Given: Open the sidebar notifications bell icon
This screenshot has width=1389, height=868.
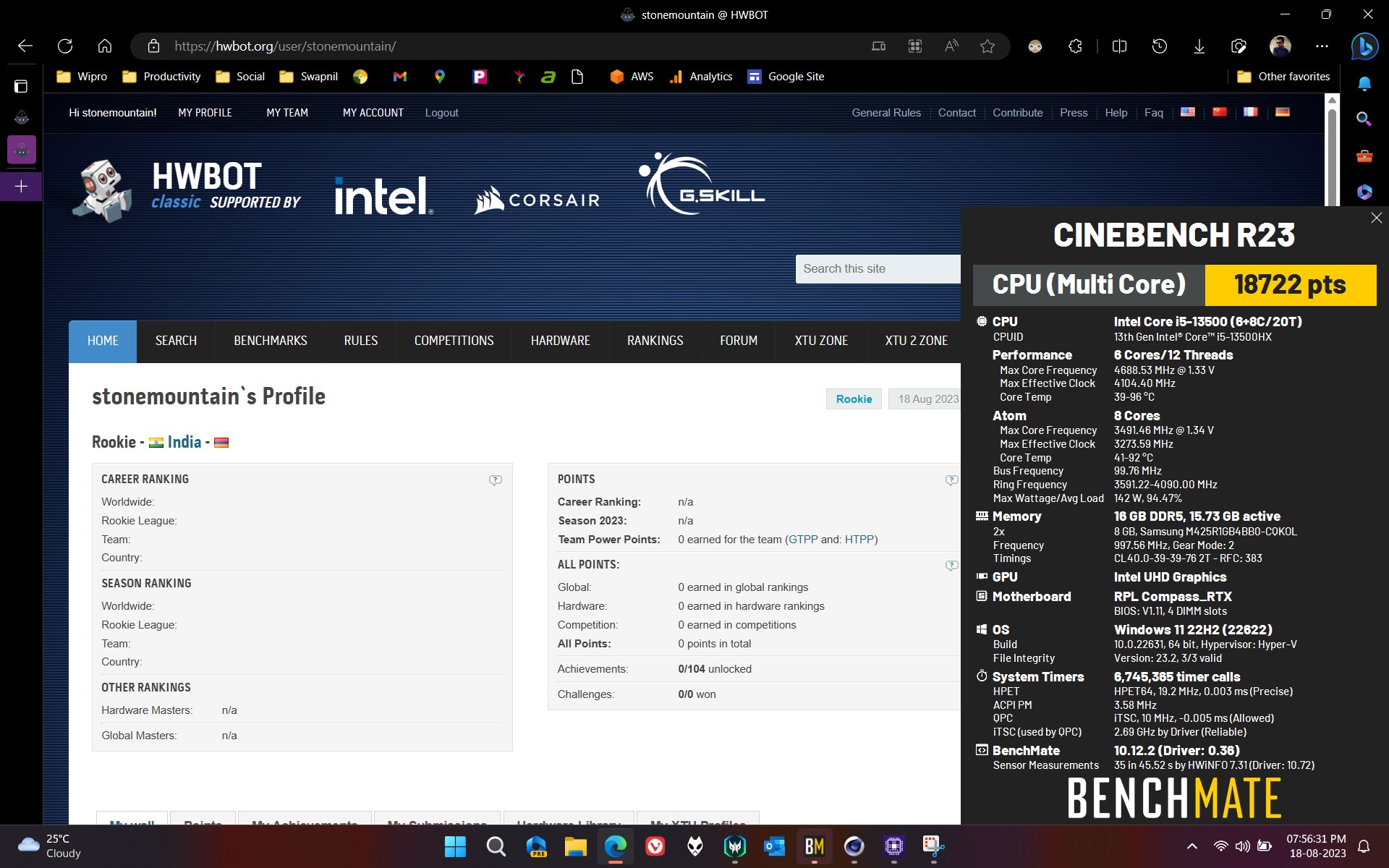Looking at the screenshot, I should (1364, 84).
